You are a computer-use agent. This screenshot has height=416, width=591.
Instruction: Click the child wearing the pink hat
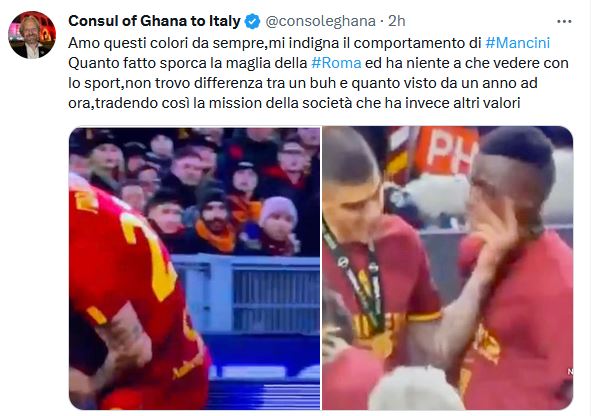click(277, 225)
